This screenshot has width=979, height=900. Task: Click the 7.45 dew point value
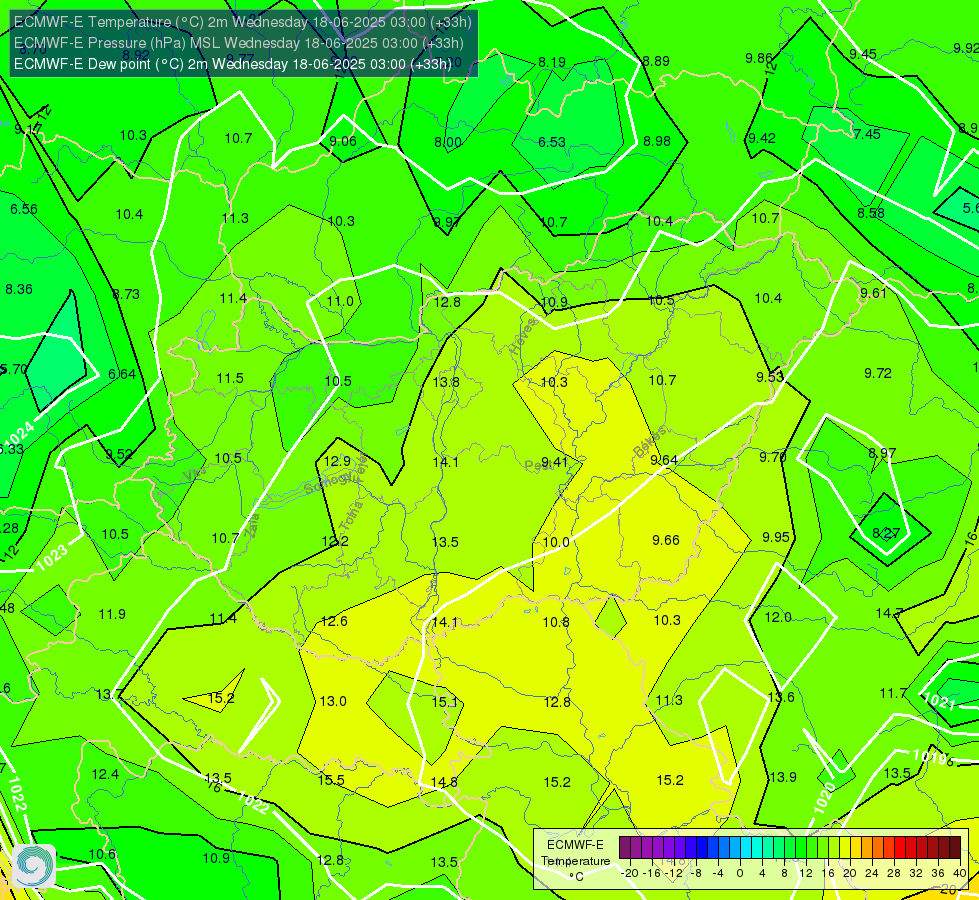coord(867,134)
